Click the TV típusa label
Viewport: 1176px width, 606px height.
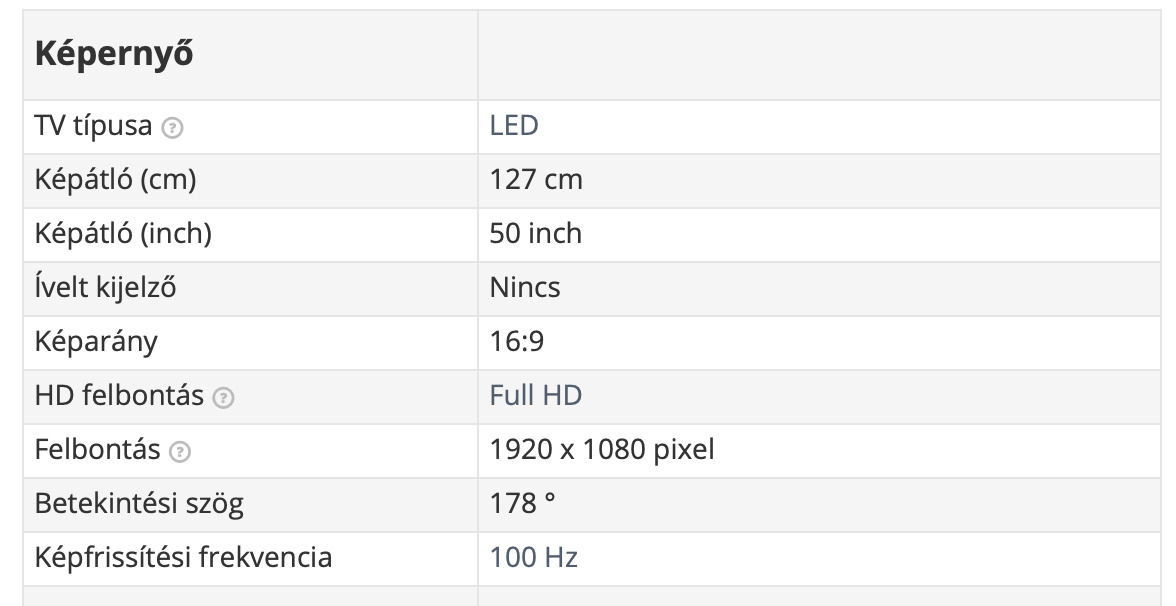pyautogui.click(x=93, y=126)
